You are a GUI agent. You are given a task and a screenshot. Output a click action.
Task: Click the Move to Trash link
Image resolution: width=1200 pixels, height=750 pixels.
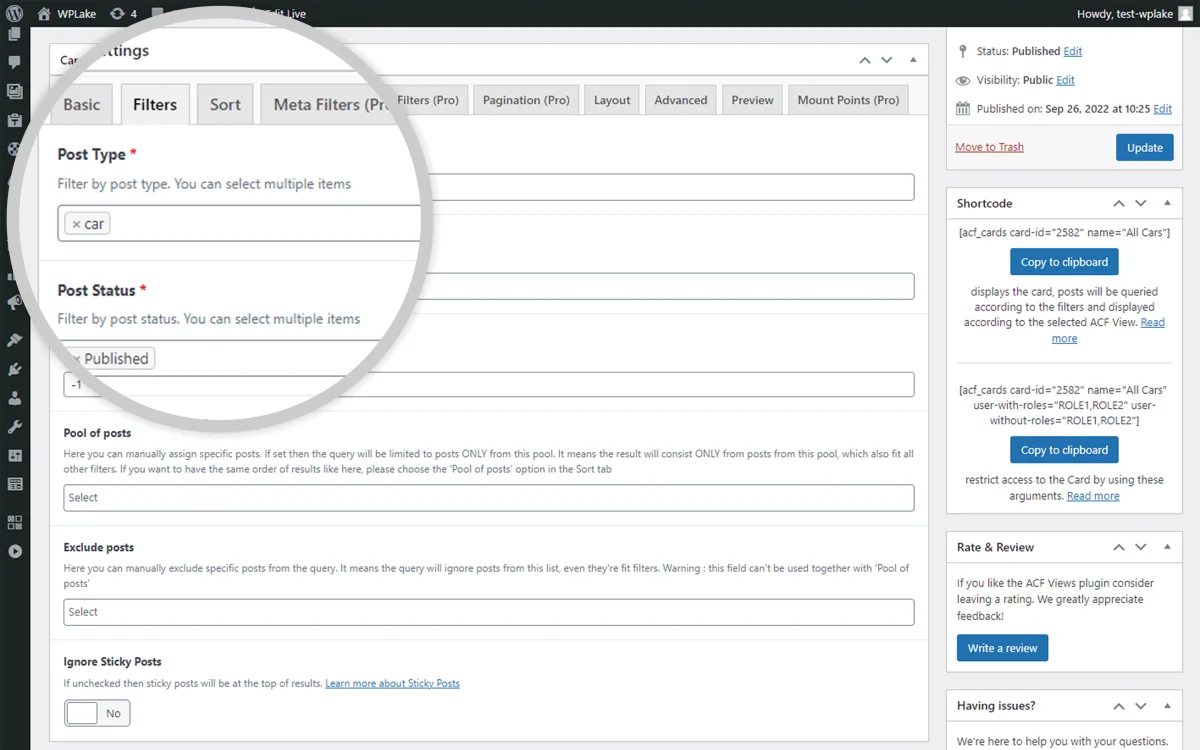point(989,147)
